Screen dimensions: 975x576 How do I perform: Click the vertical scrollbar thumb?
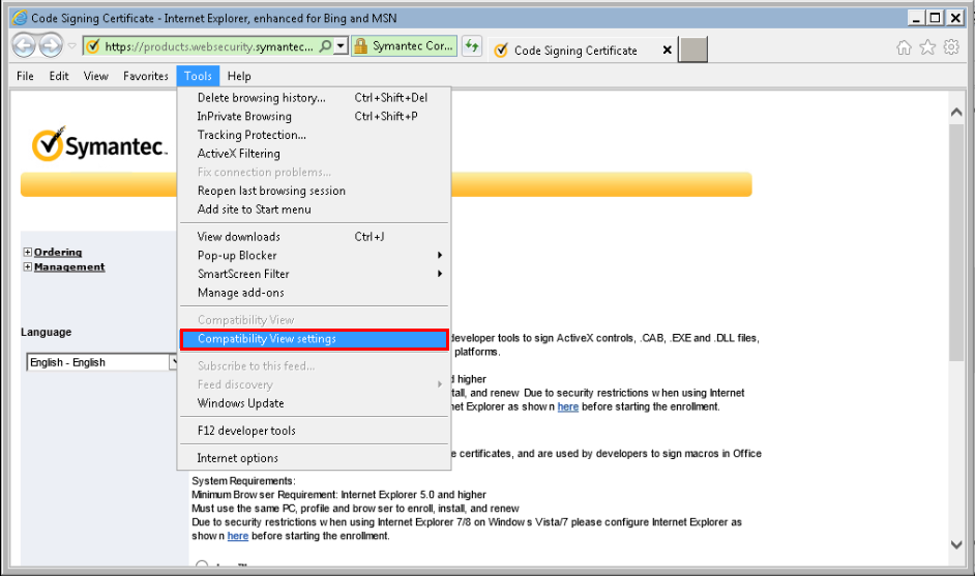click(956, 241)
